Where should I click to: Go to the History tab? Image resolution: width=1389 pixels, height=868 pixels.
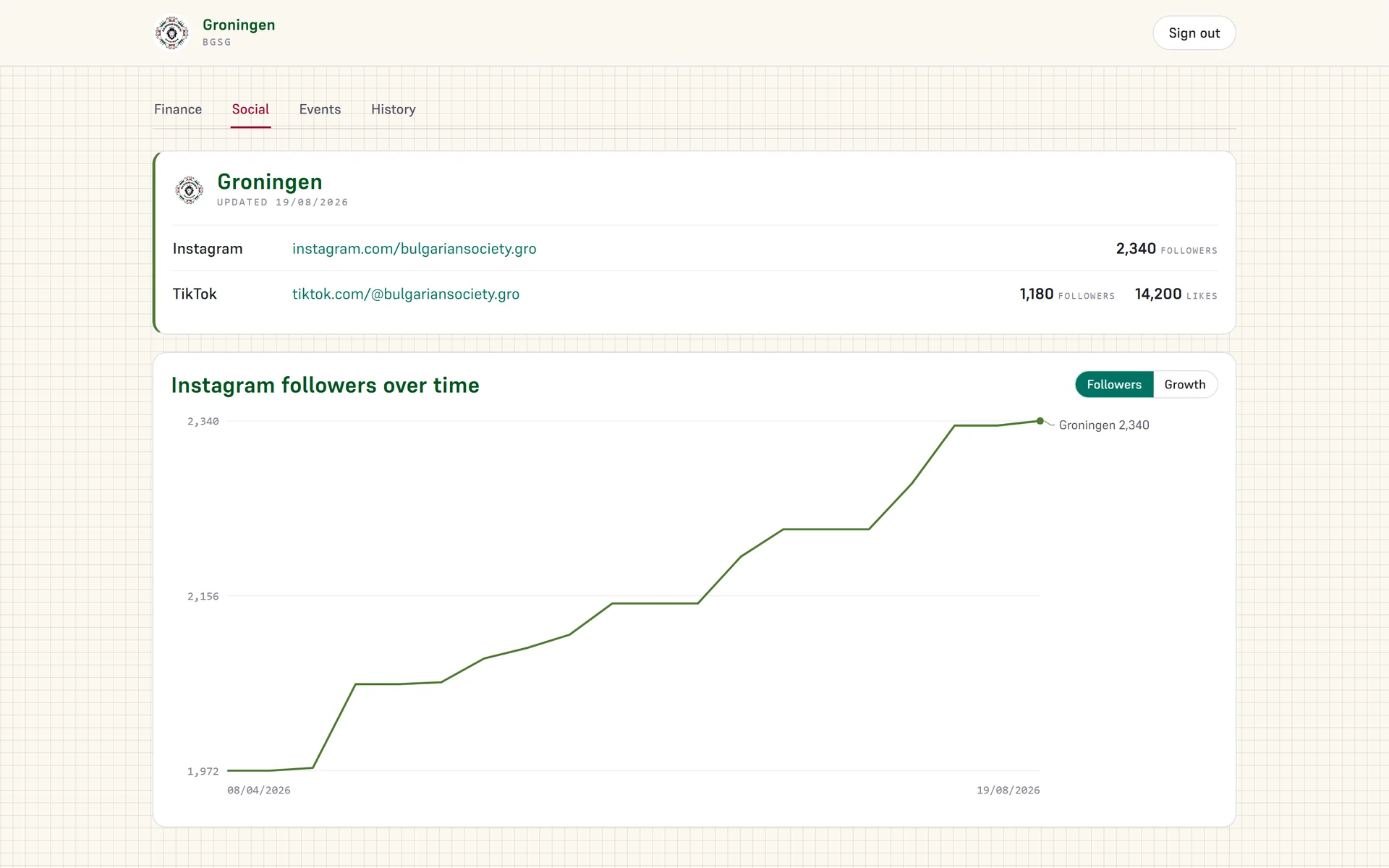point(394,109)
